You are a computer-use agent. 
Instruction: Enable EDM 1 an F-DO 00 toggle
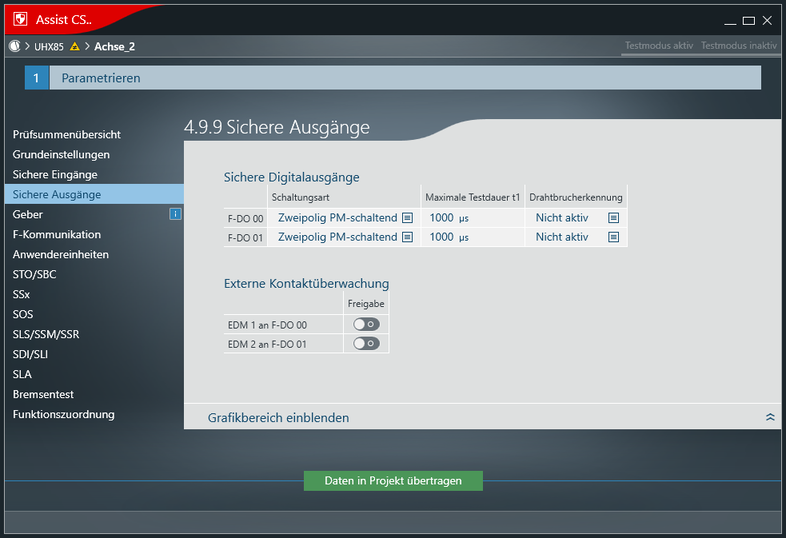click(x=366, y=324)
